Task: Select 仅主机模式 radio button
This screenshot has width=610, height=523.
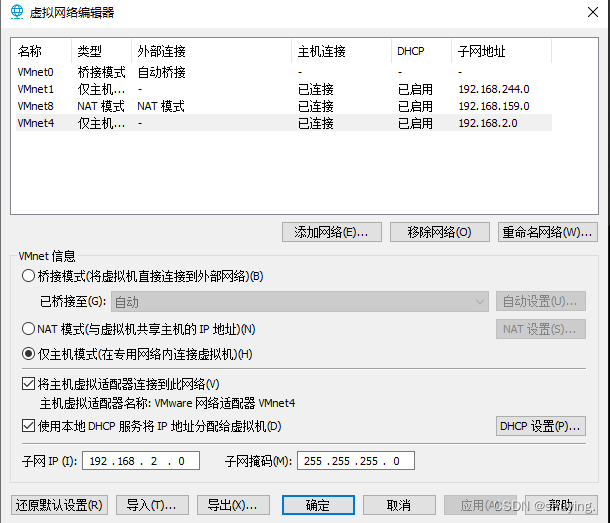Action: point(28,354)
